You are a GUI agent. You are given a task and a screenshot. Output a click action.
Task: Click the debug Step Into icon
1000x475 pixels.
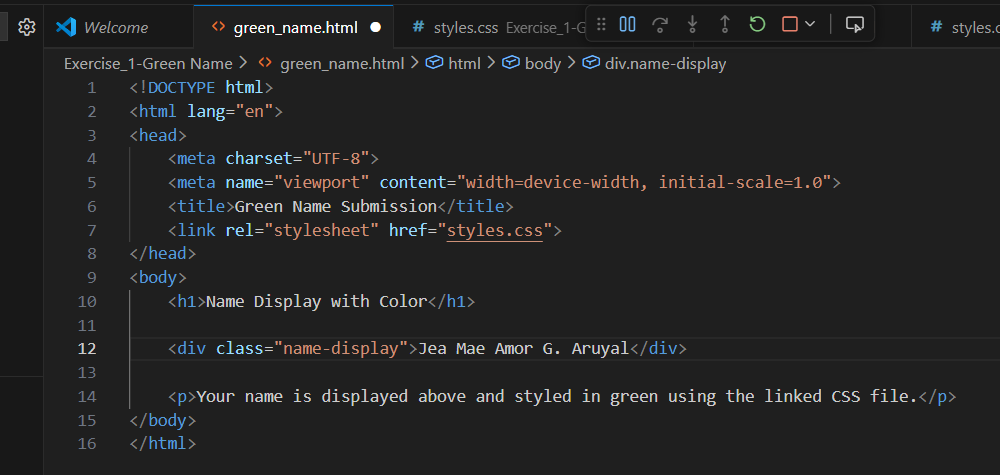pyautogui.click(x=692, y=24)
